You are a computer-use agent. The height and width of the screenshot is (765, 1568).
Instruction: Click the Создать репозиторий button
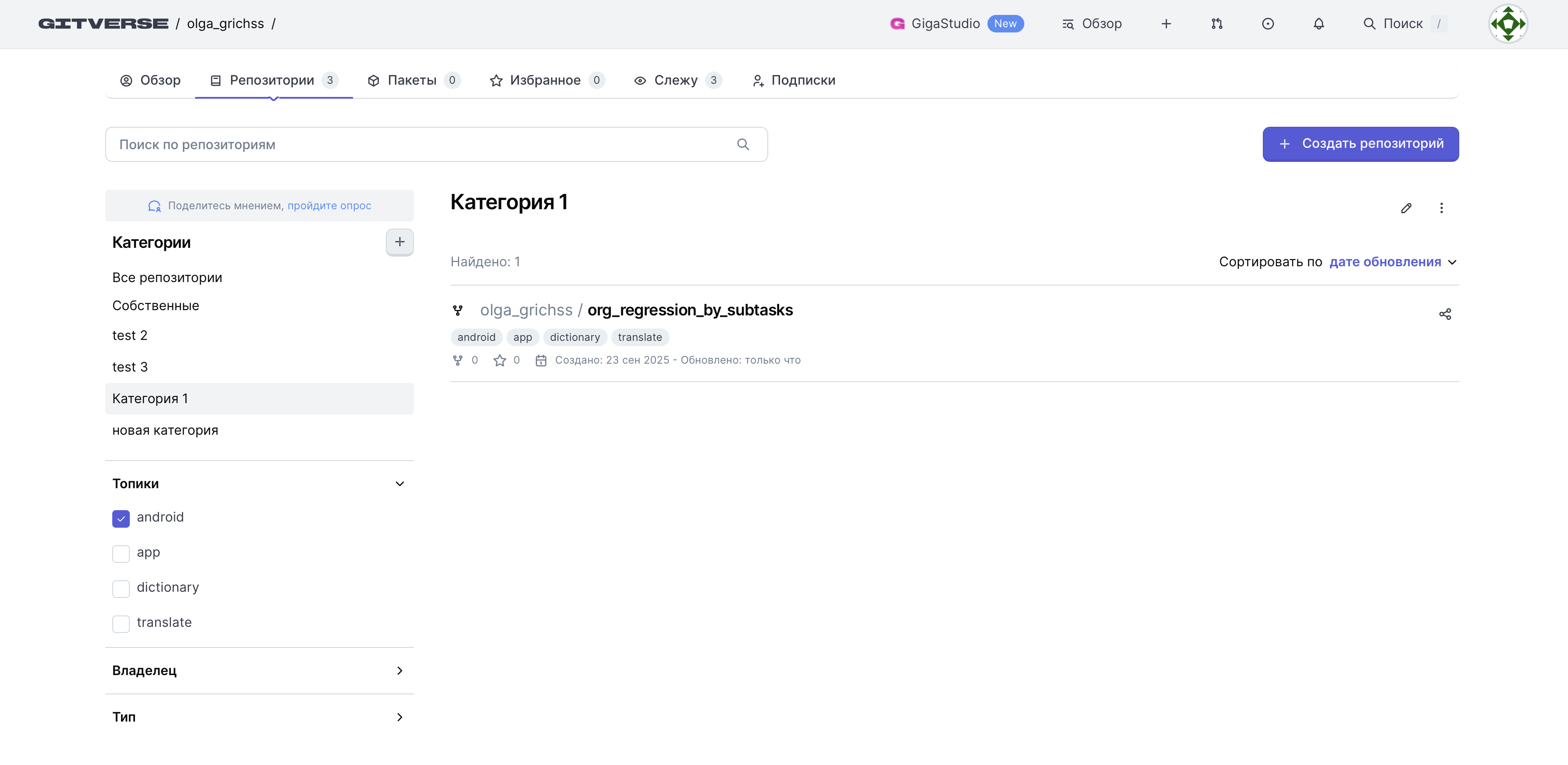(x=1360, y=144)
